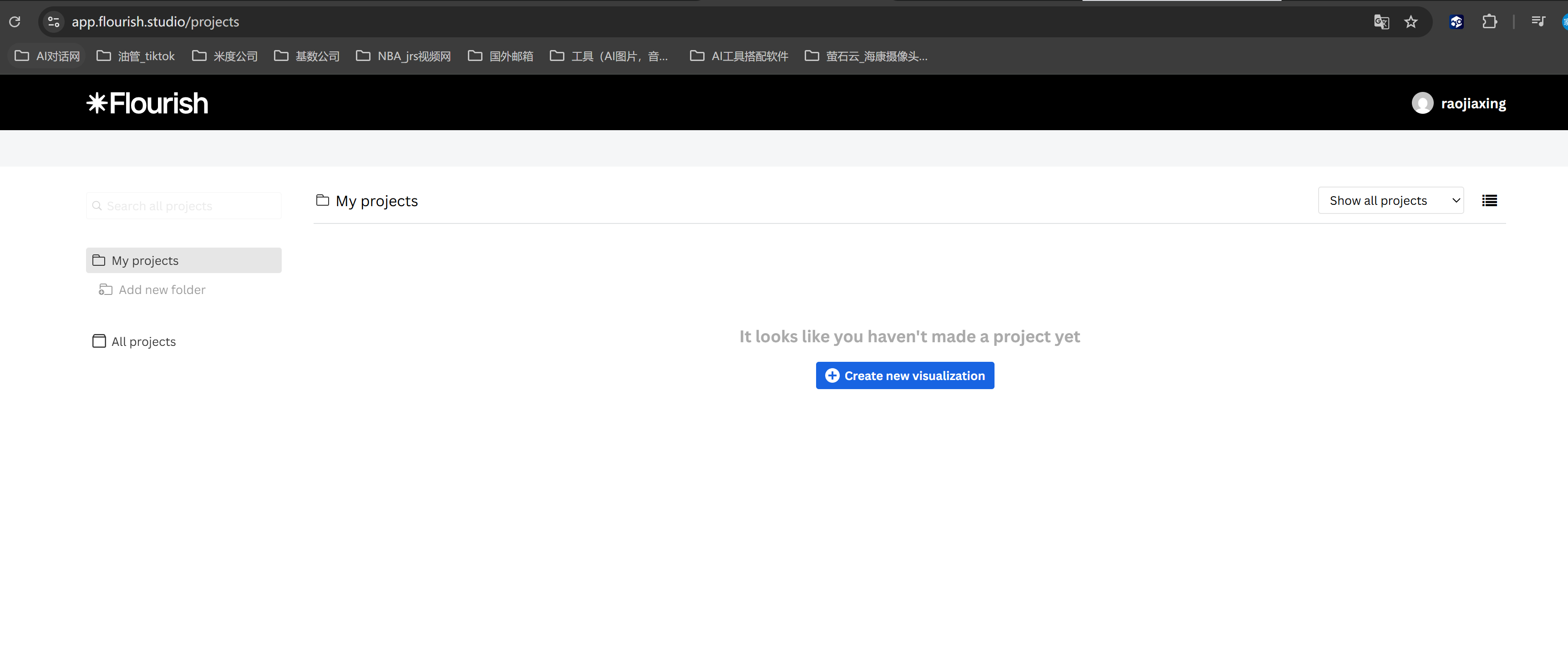Open the NBA_jrs视频网 bookmark folder
The height and width of the screenshot is (664, 1568).
point(404,56)
